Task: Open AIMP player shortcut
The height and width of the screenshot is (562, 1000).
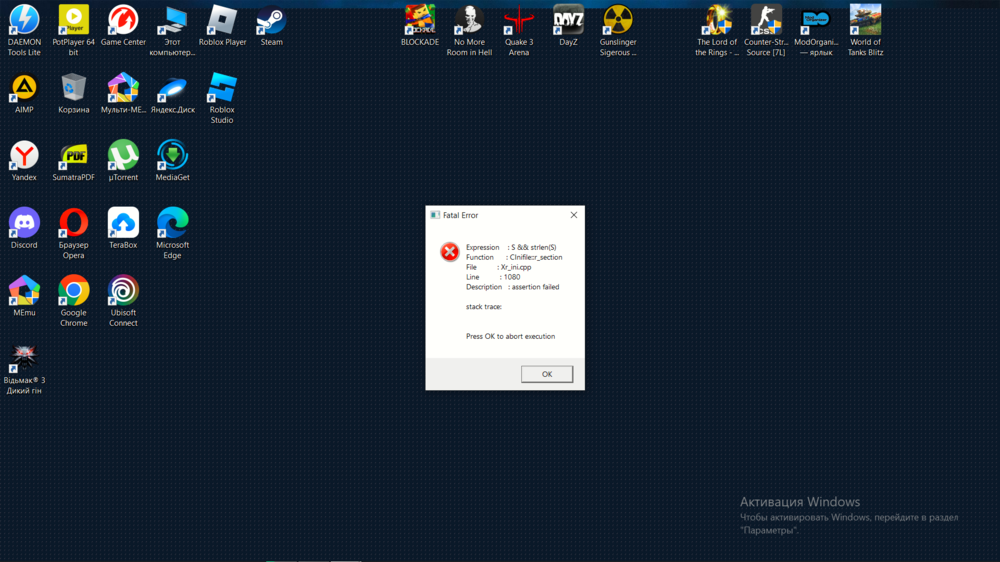Action: (24, 93)
